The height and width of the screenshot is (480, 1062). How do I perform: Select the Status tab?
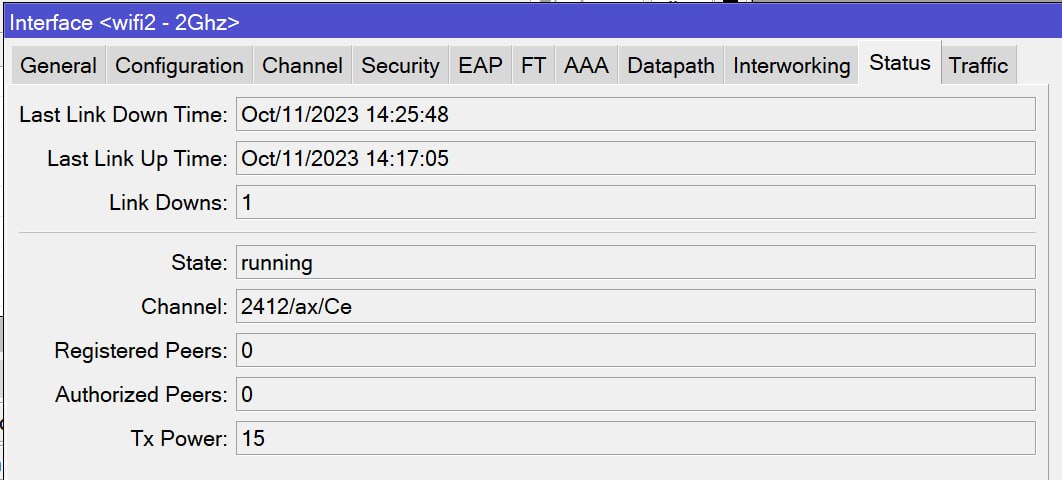[x=900, y=63]
